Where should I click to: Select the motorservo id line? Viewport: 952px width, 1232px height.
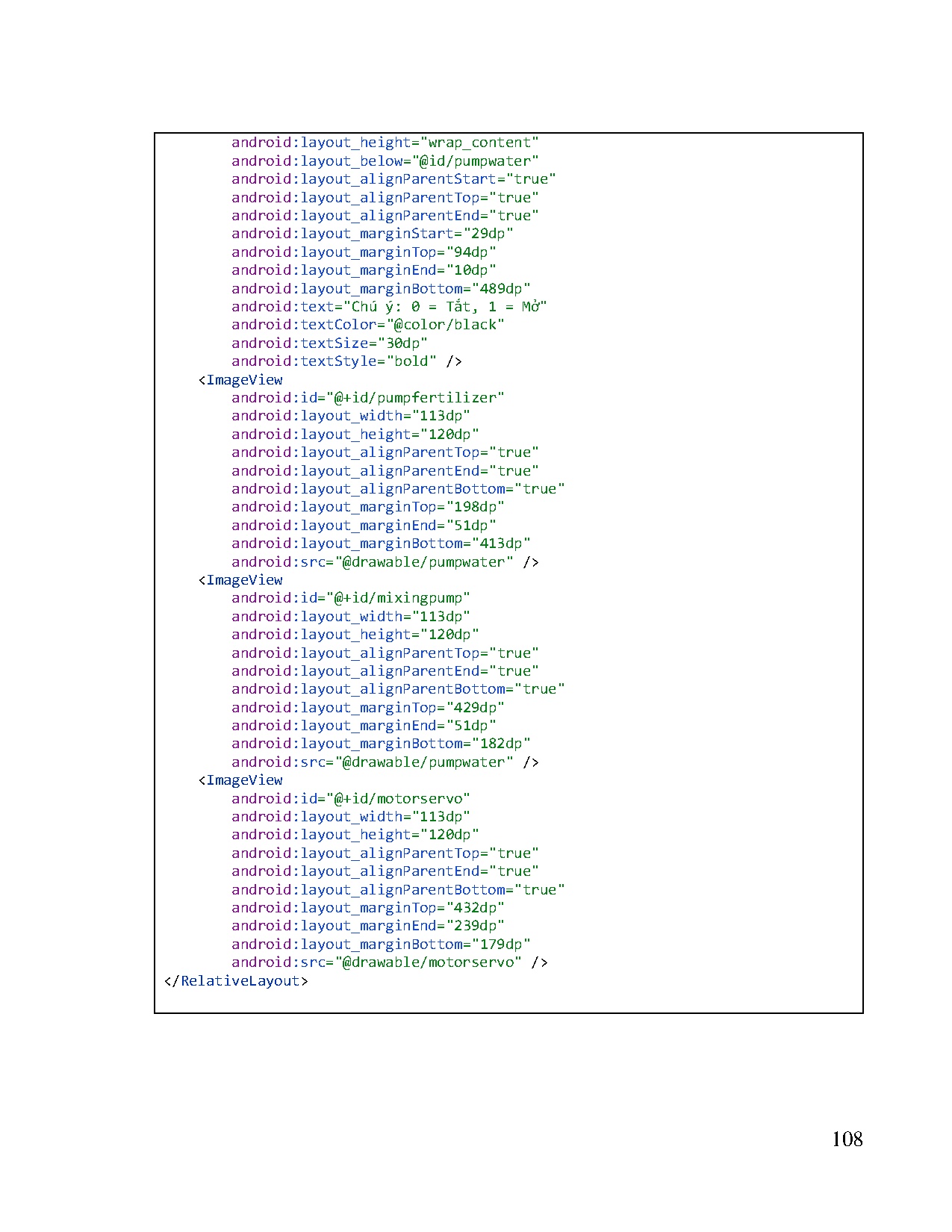[x=351, y=798]
